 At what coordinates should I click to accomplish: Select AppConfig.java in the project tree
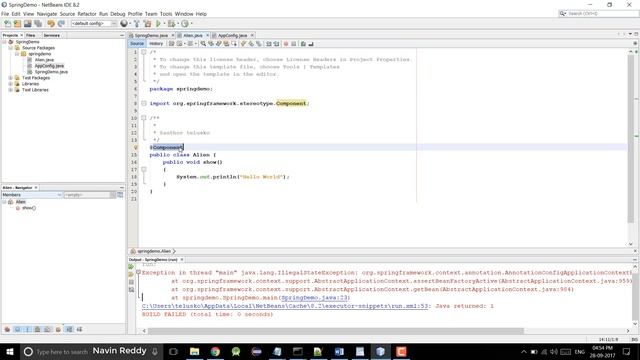49,66
